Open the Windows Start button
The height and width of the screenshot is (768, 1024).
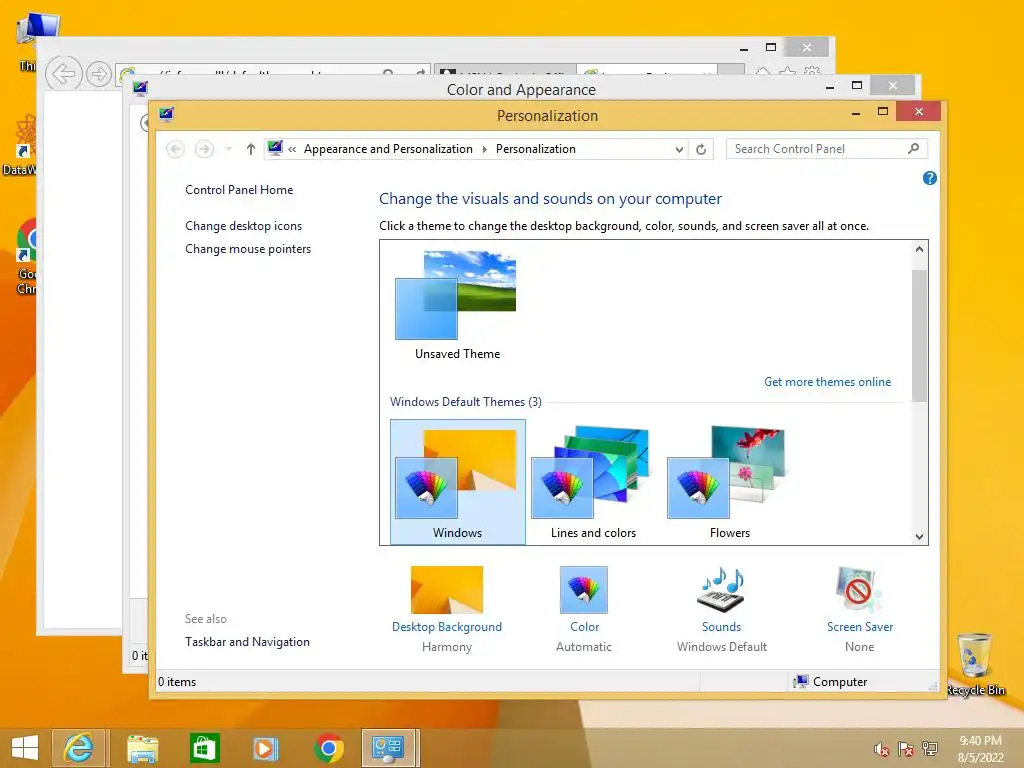tap(25, 748)
